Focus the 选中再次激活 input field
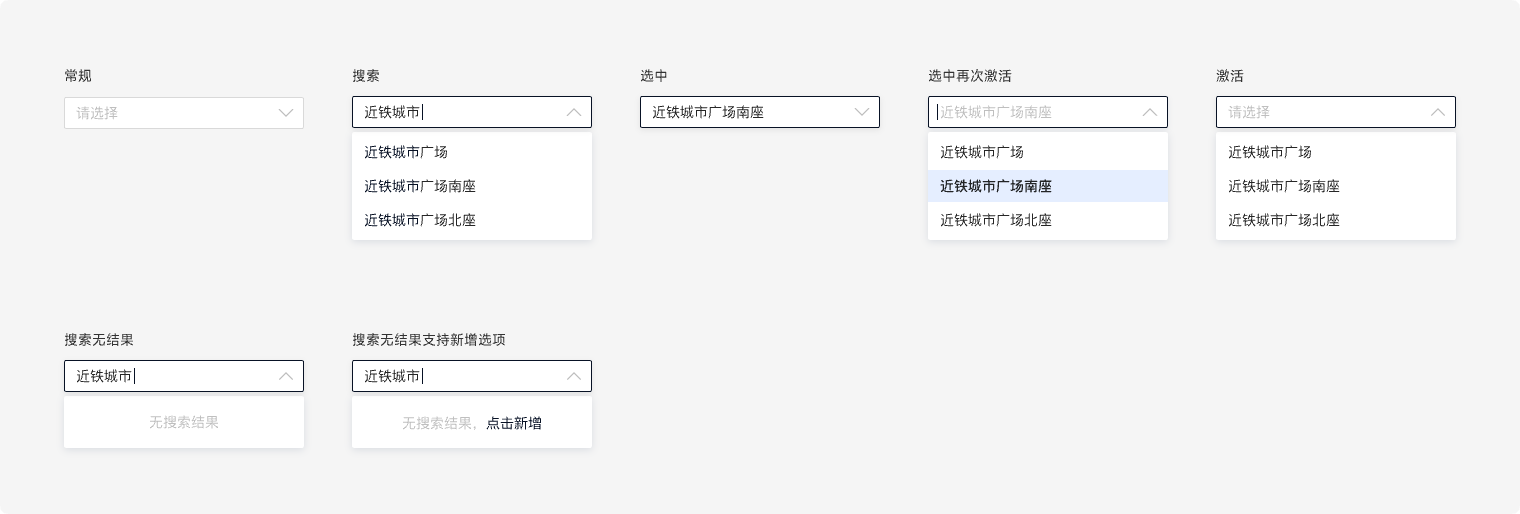 1030,113
